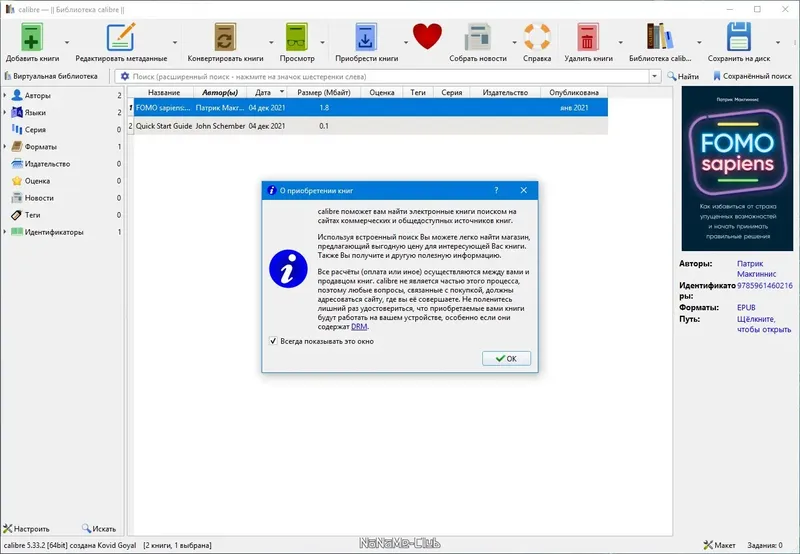Open Fetch news dropdown arrow
This screenshot has height=554, width=800.
click(x=514, y=42)
